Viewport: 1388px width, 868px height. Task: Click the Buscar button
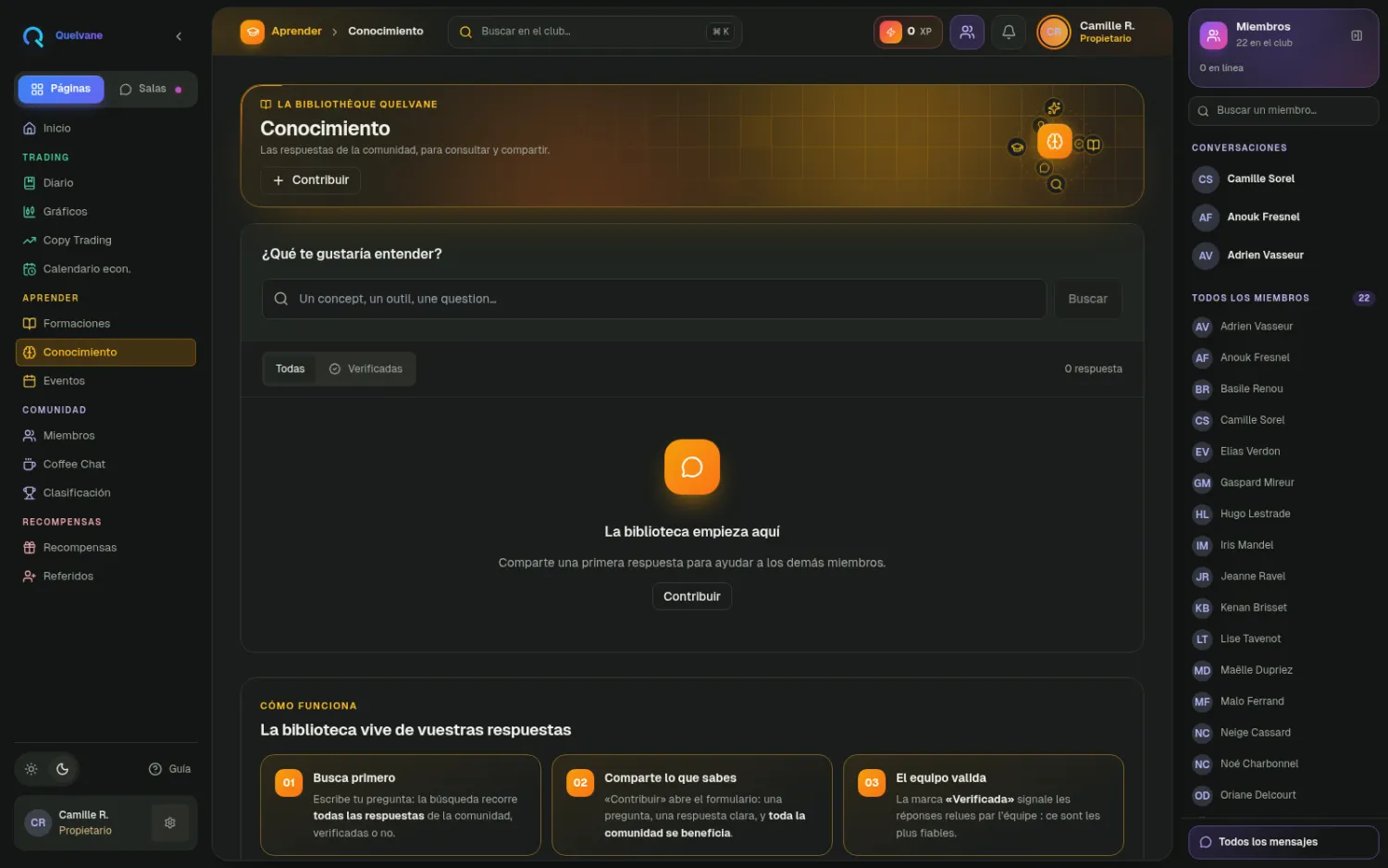(x=1087, y=299)
